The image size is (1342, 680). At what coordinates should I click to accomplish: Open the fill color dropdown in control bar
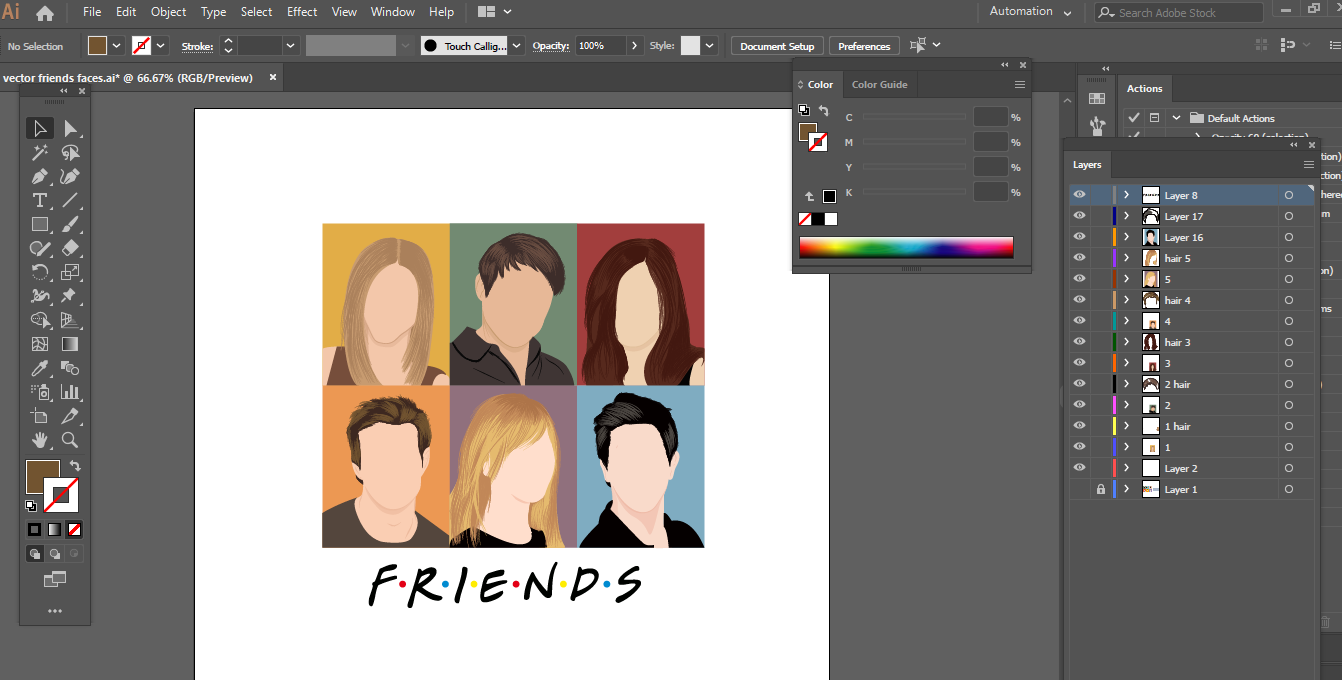pos(117,46)
